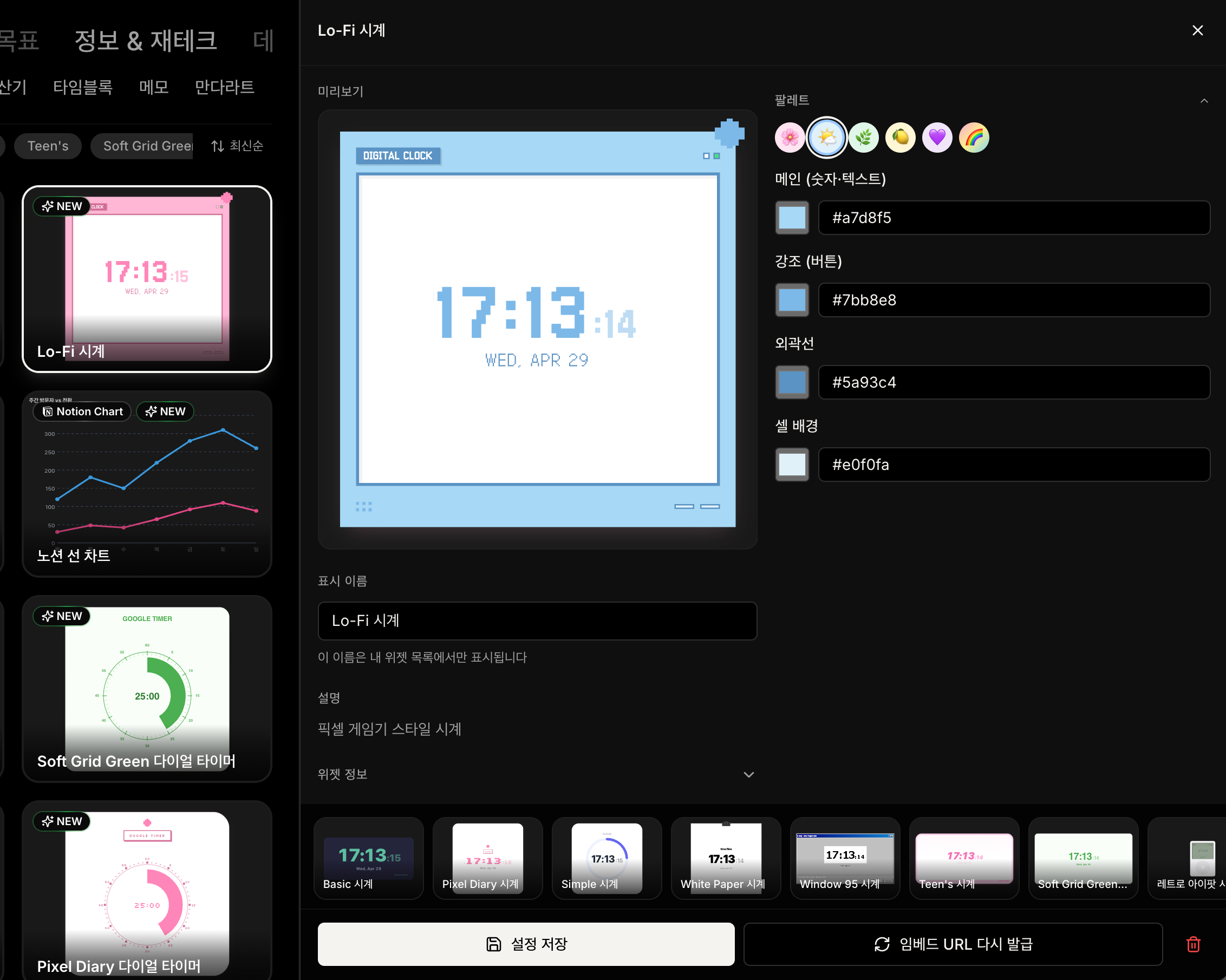Pick the purple heart palette
The image size is (1226, 980).
click(x=937, y=138)
